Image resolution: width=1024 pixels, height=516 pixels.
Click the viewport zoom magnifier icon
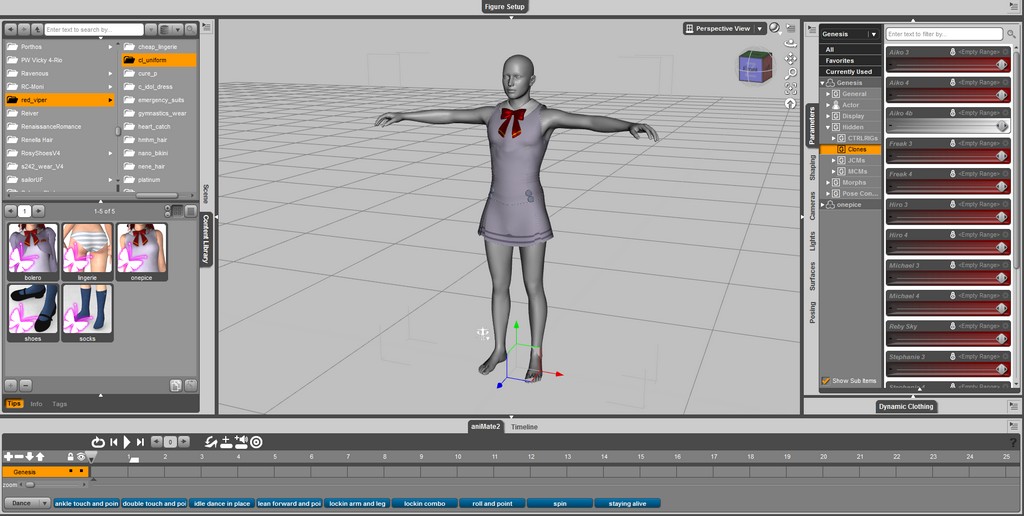pos(790,73)
